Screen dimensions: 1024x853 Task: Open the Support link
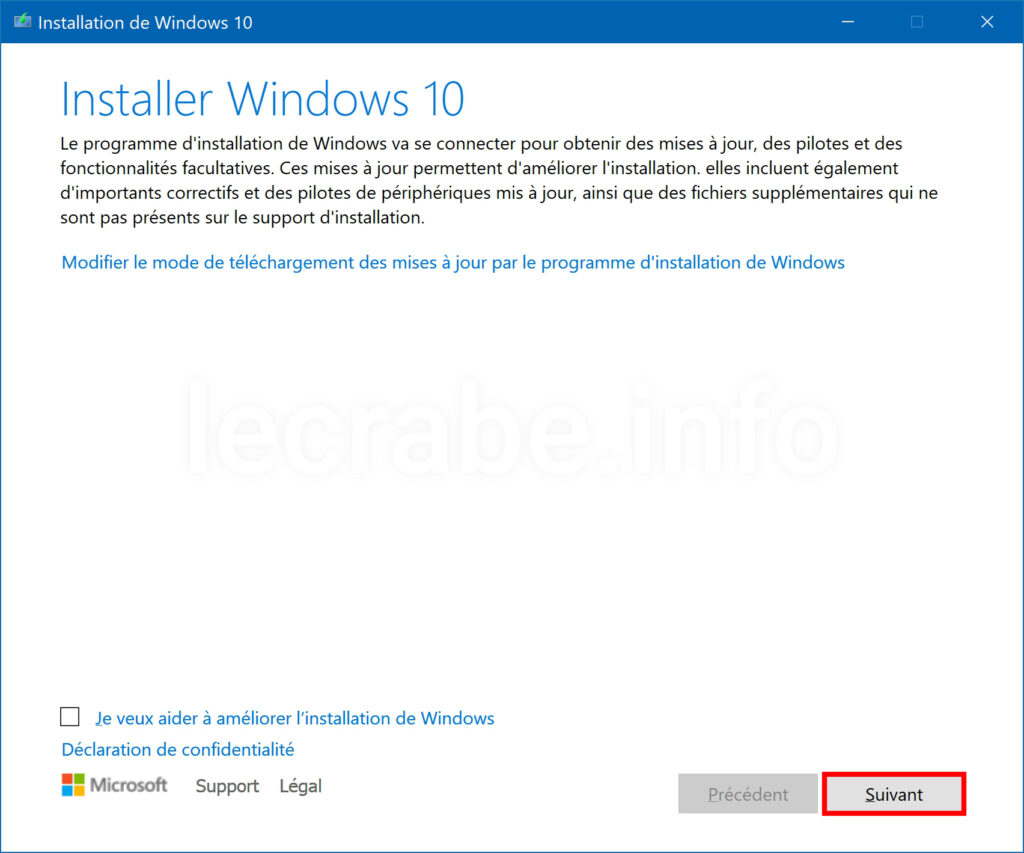[227, 786]
